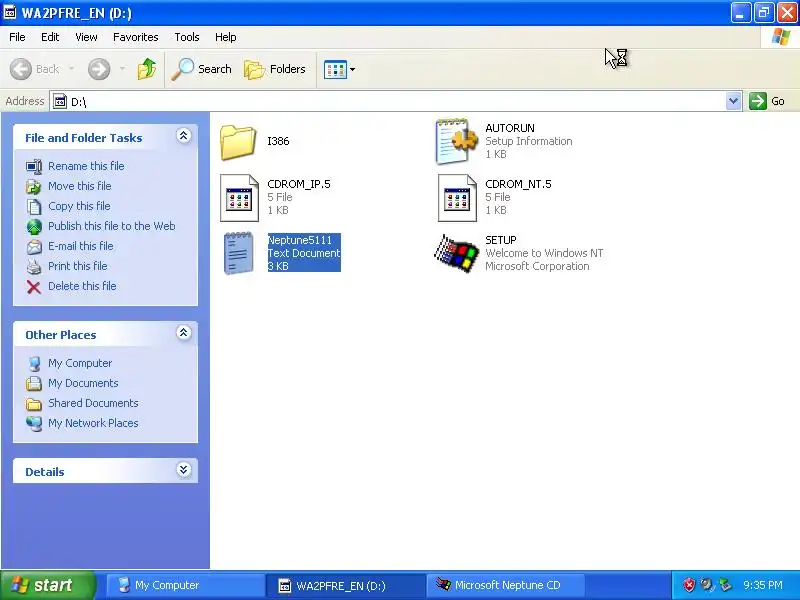Screen dimensions: 800x600
Task: Open the Tools menu
Action: (x=187, y=37)
